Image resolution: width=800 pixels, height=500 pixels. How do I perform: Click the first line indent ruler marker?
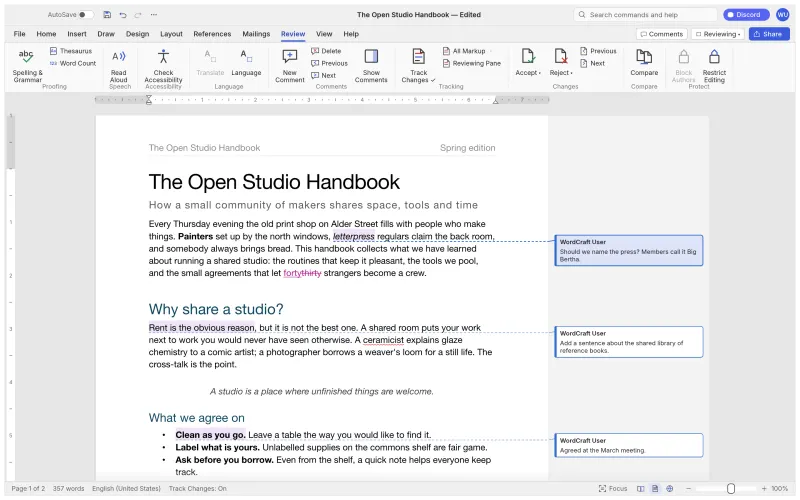pos(148,97)
